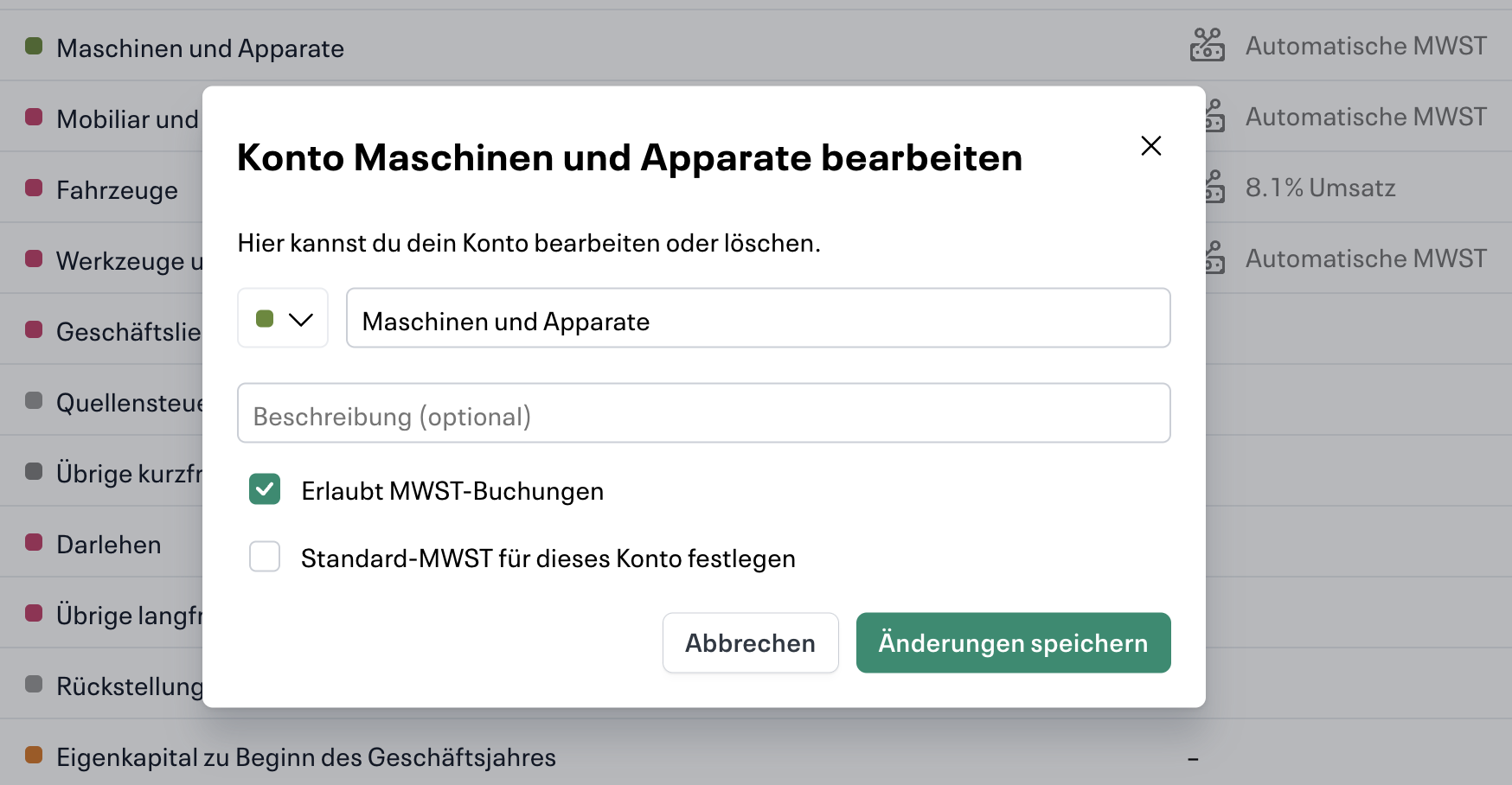1512x785 pixels.
Task: Click the red dot beside Mobiliar
Action: coord(35,117)
